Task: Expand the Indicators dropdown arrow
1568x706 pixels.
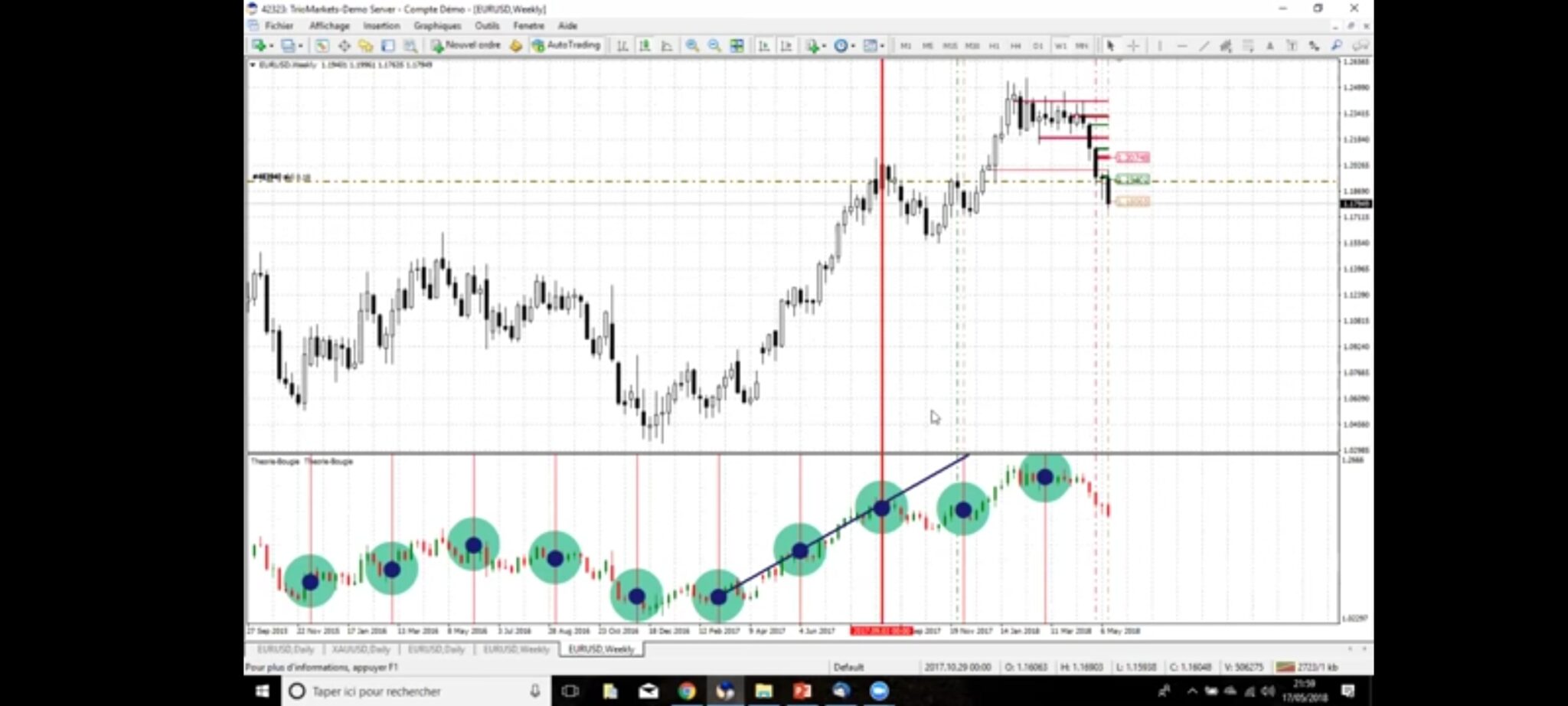Action: coord(825,46)
